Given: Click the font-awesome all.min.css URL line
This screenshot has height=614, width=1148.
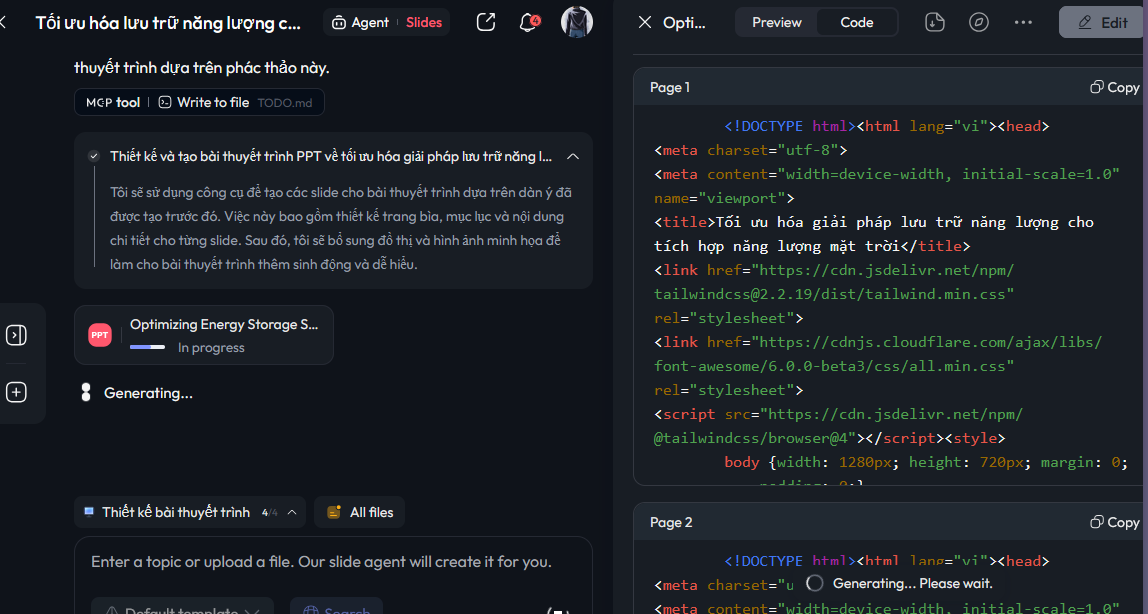Looking at the screenshot, I should (x=834, y=366).
